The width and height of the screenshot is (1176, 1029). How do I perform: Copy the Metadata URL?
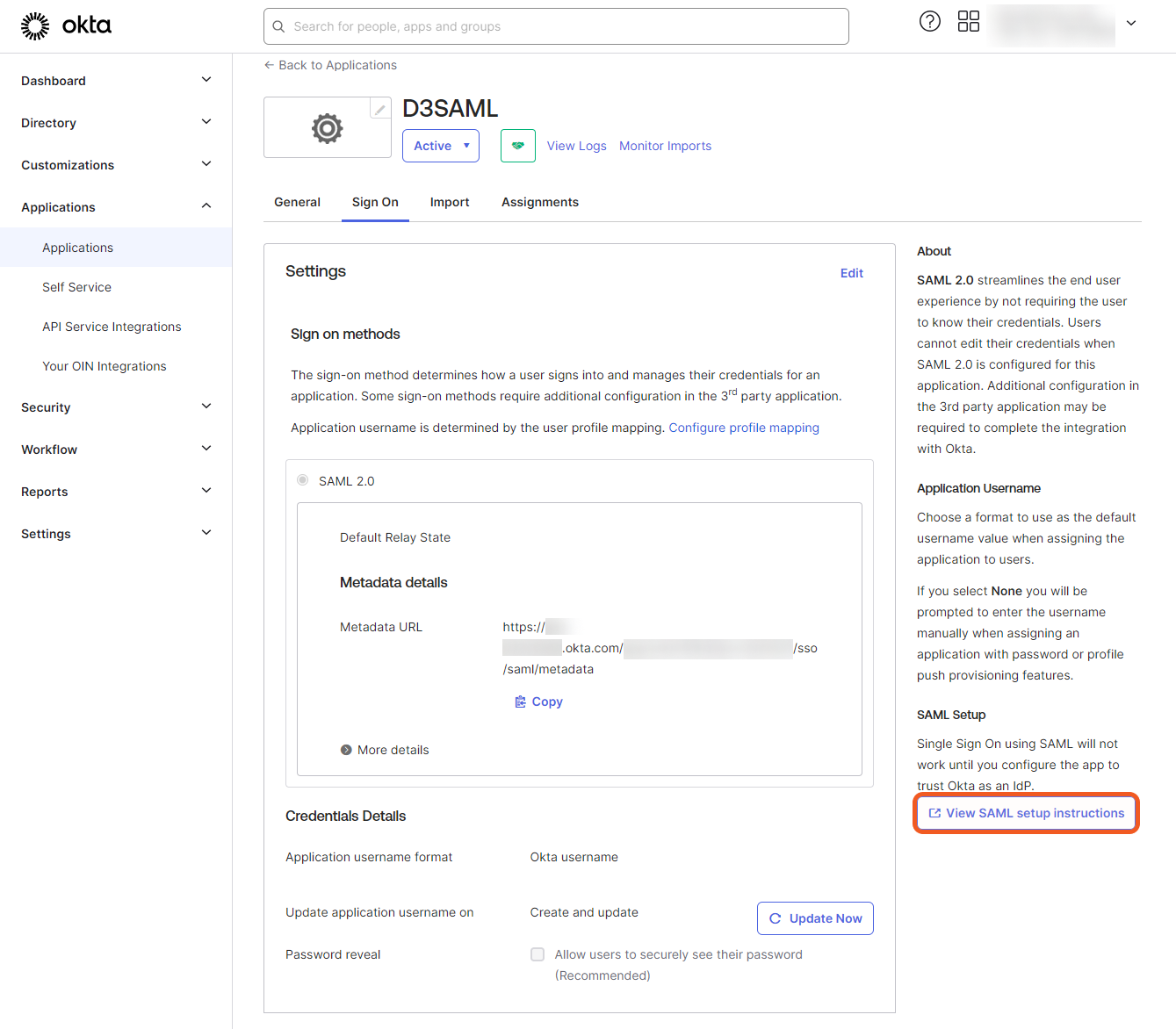point(538,702)
